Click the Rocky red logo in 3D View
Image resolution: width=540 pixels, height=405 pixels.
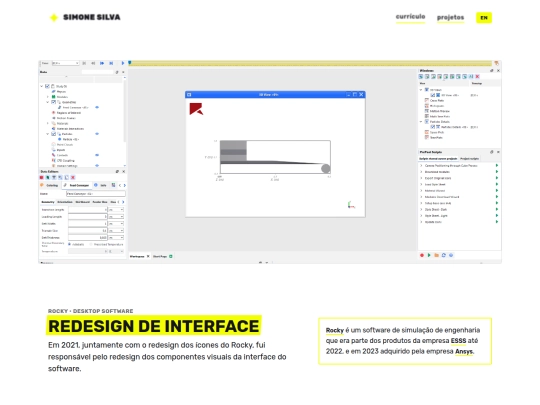pyautogui.click(x=196, y=108)
